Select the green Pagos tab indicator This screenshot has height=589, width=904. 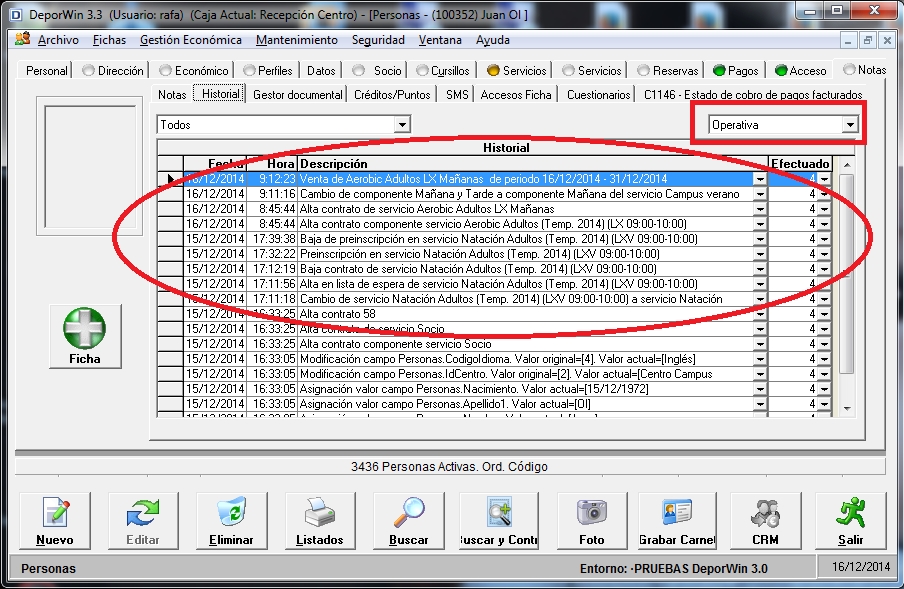click(x=719, y=70)
